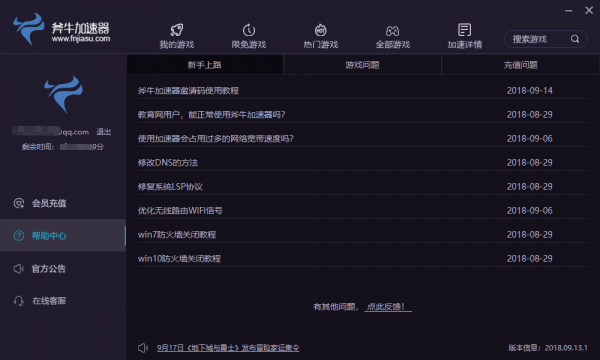The width and height of the screenshot is (600, 360).
Task: Open 全部游戏 gamepad icon
Action: (393, 30)
